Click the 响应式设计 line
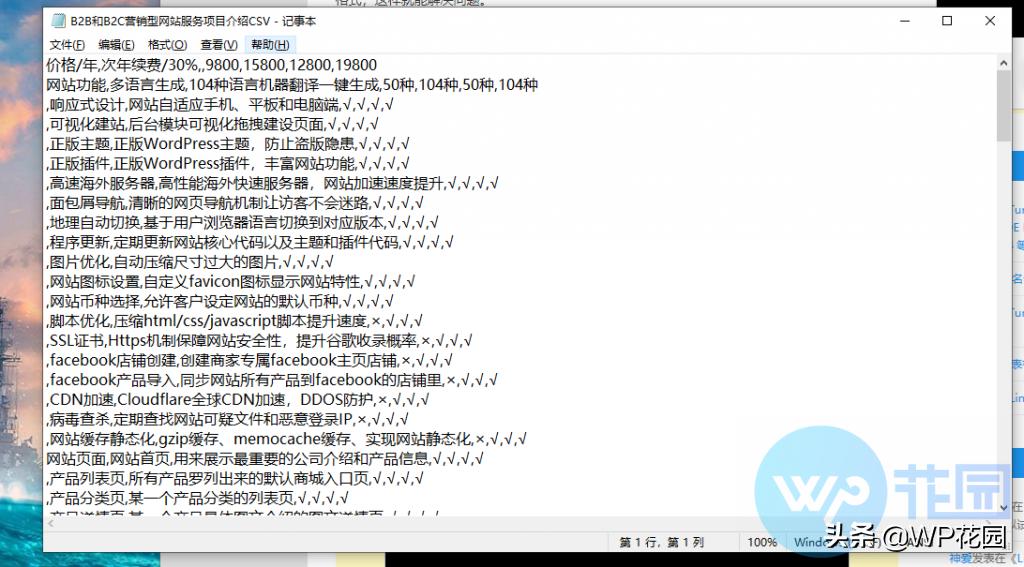Screen dimensions: 1024x567 (220, 104)
